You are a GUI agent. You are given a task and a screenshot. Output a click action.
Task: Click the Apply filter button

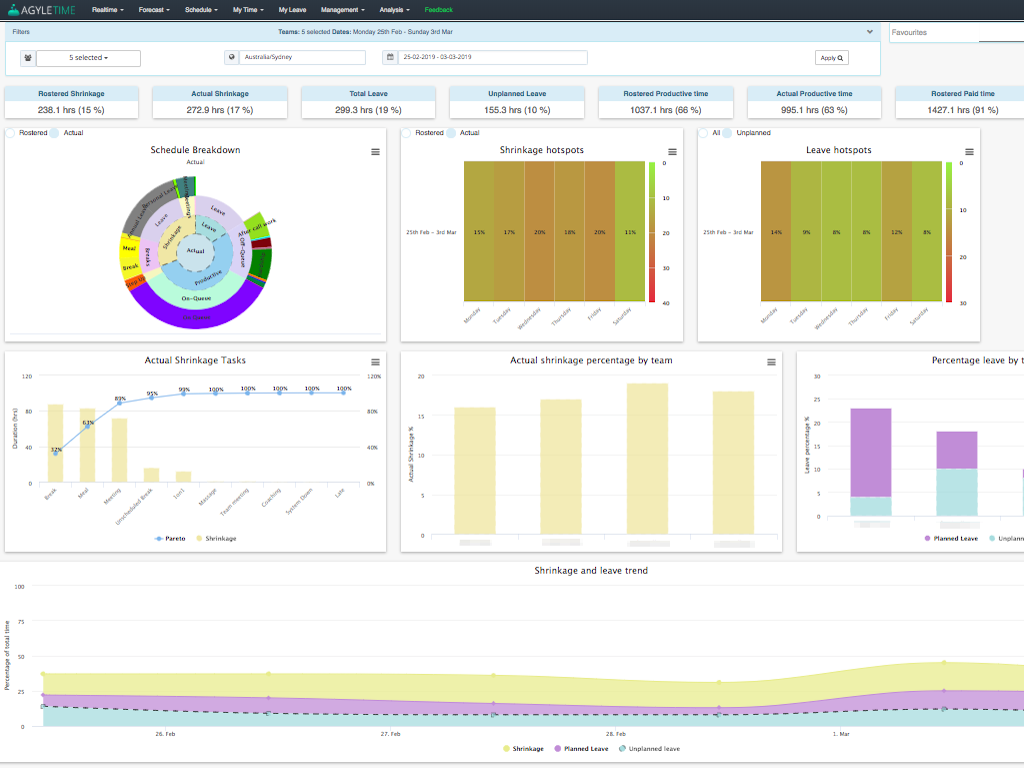click(x=831, y=58)
